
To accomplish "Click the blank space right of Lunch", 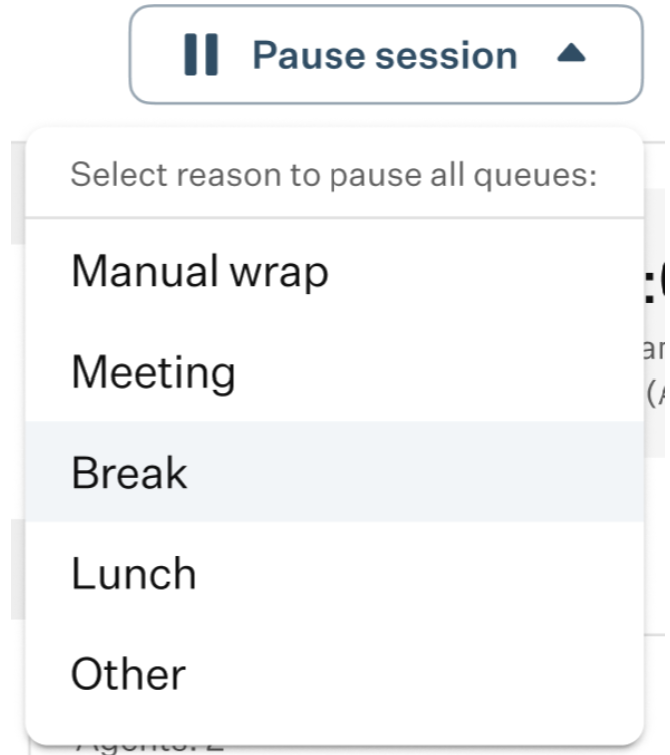I will coord(419,573).
